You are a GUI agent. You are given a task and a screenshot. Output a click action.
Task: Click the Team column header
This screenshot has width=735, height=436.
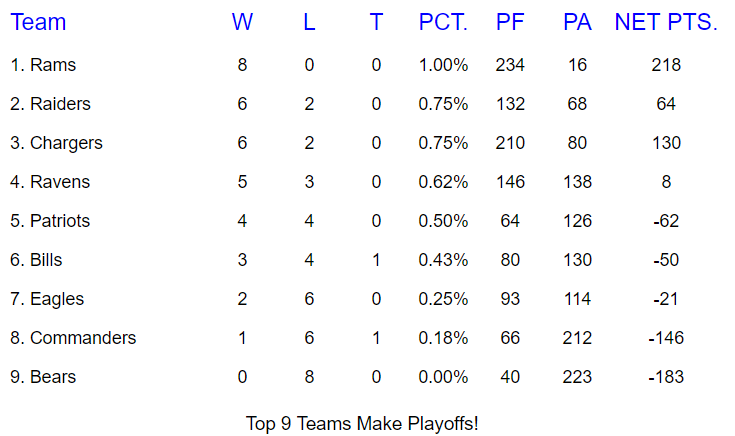tap(38, 22)
